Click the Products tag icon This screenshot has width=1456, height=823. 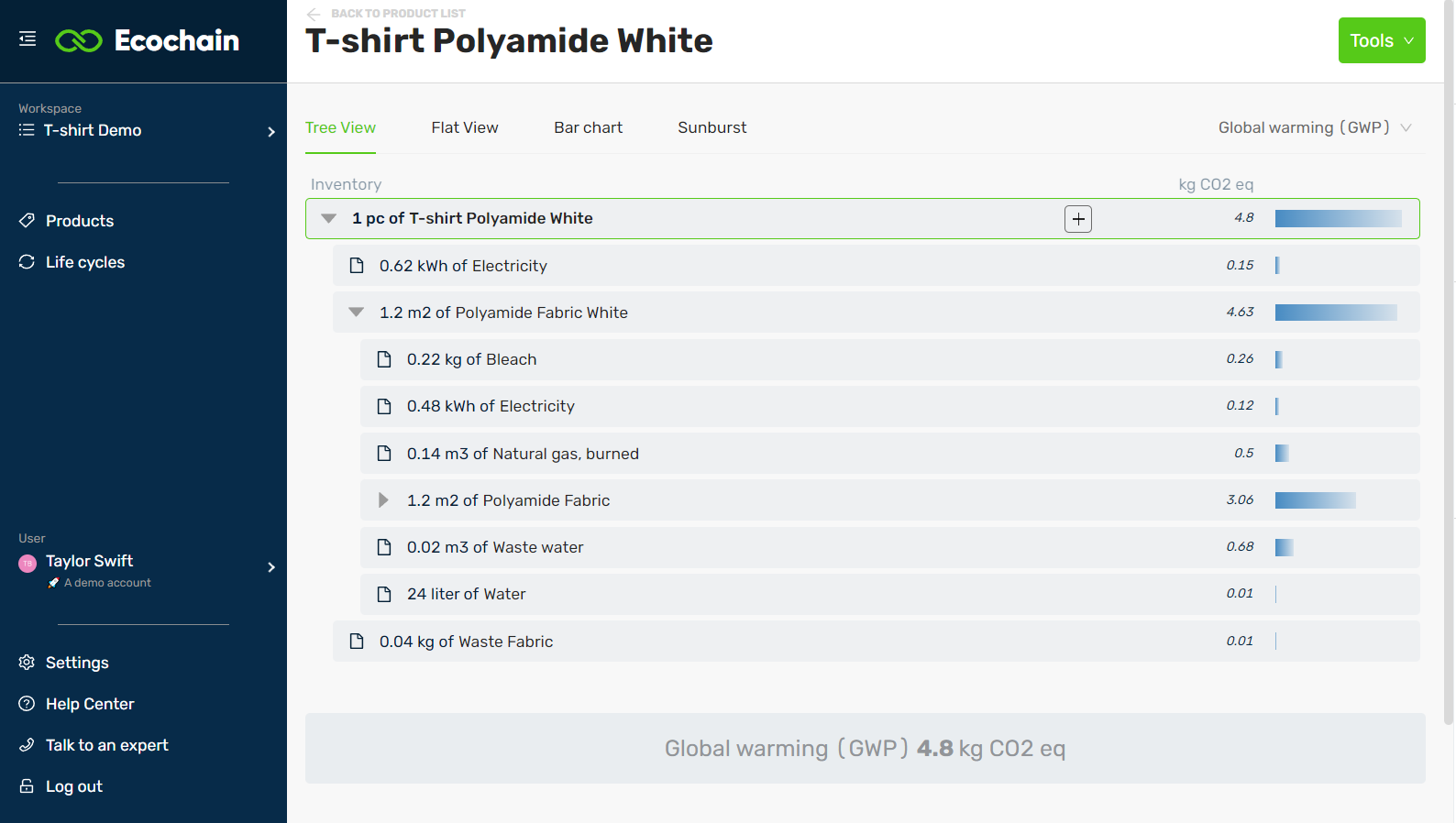coord(27,221)
